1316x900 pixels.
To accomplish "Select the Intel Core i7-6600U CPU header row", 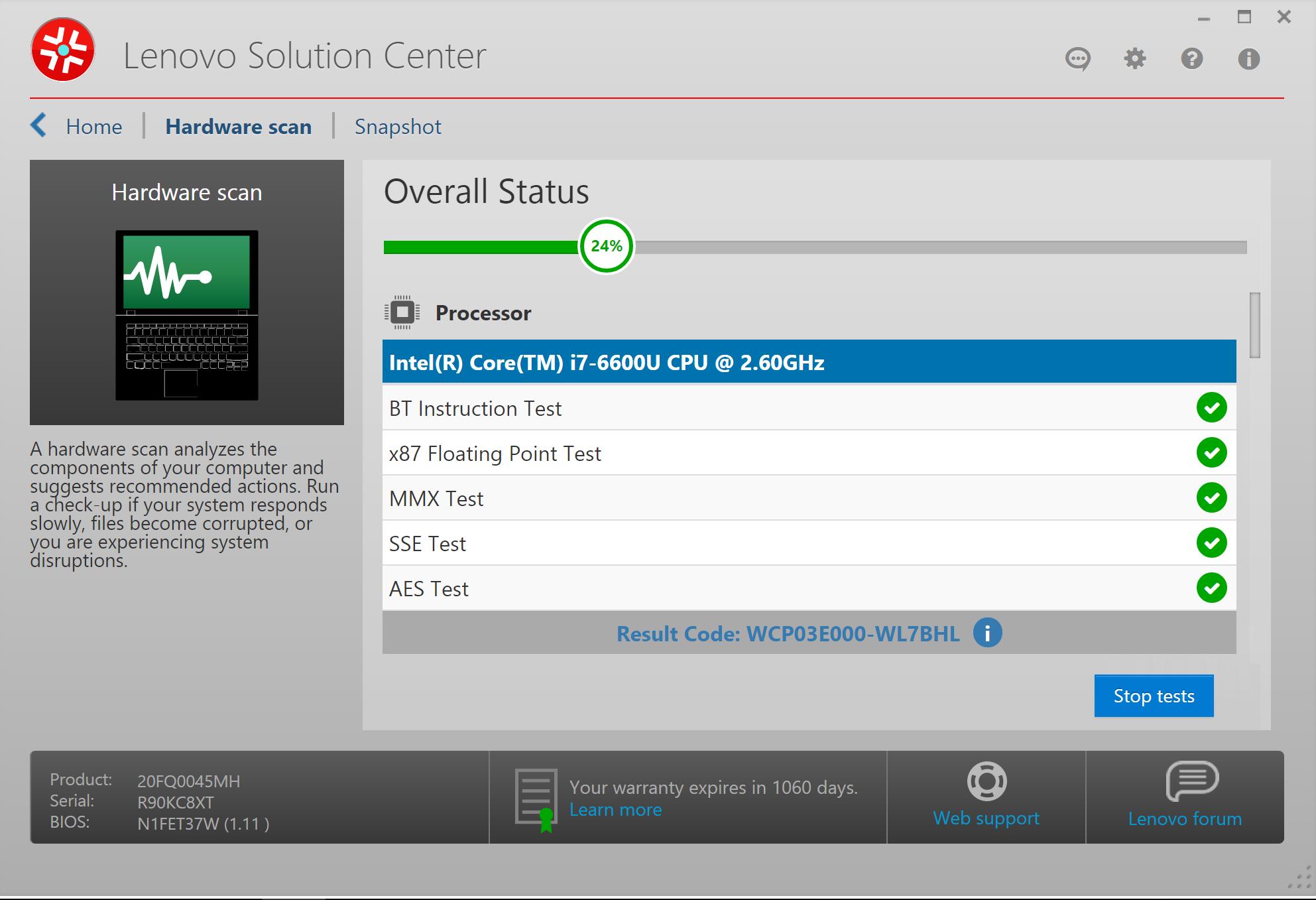I will click(809, 362).
